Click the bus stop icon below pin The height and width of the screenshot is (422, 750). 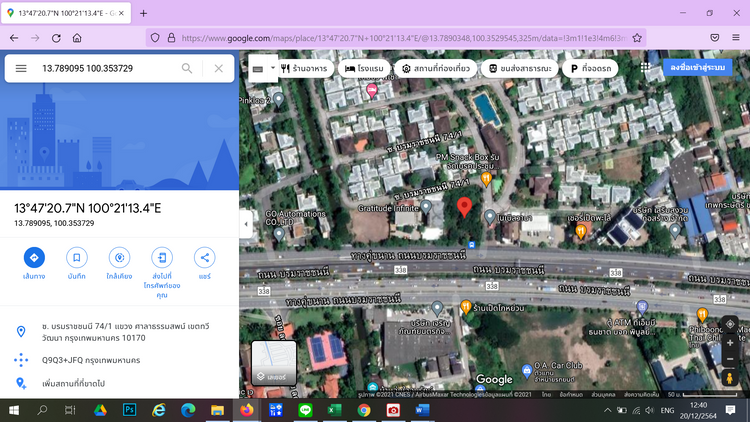(472, 245)
